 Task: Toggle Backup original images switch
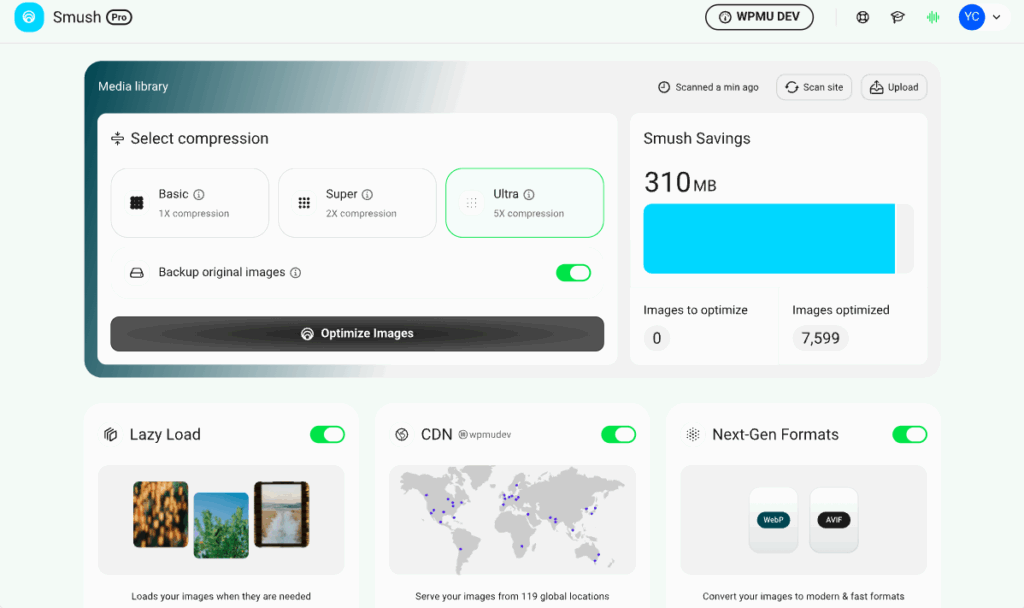(x=573, y=273)
